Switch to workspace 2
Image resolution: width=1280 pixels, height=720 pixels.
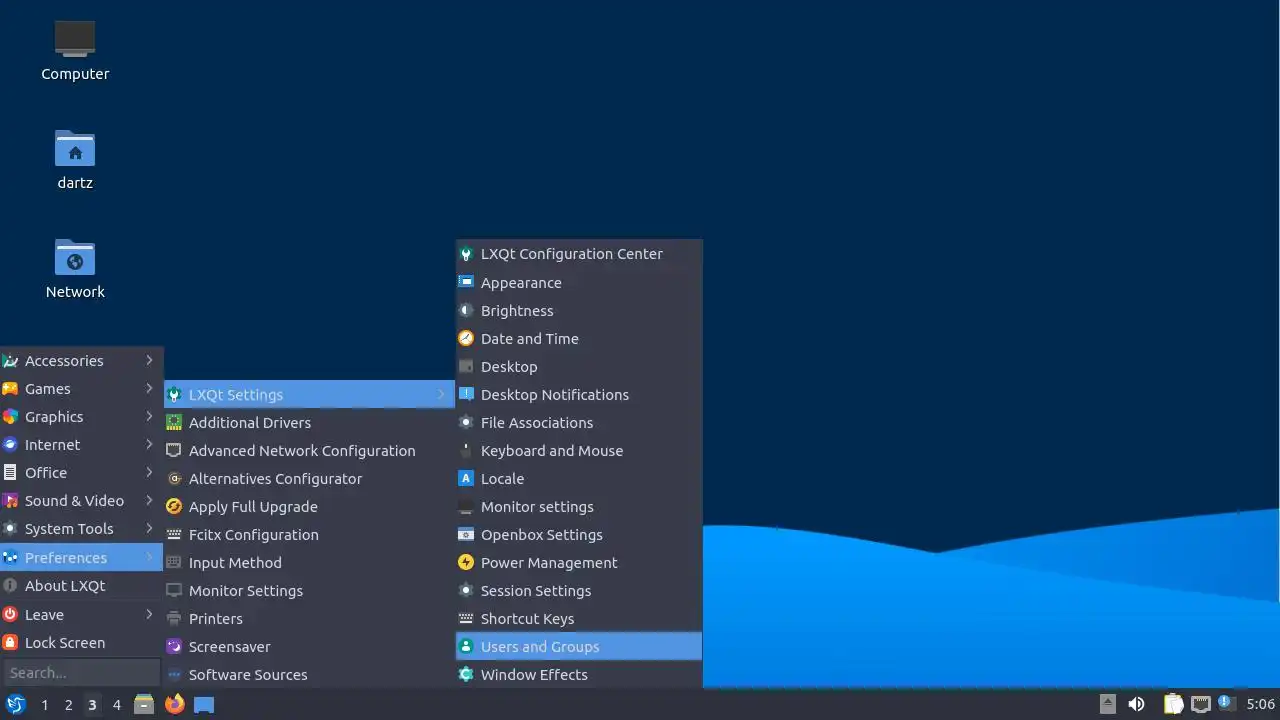[68, 705]
